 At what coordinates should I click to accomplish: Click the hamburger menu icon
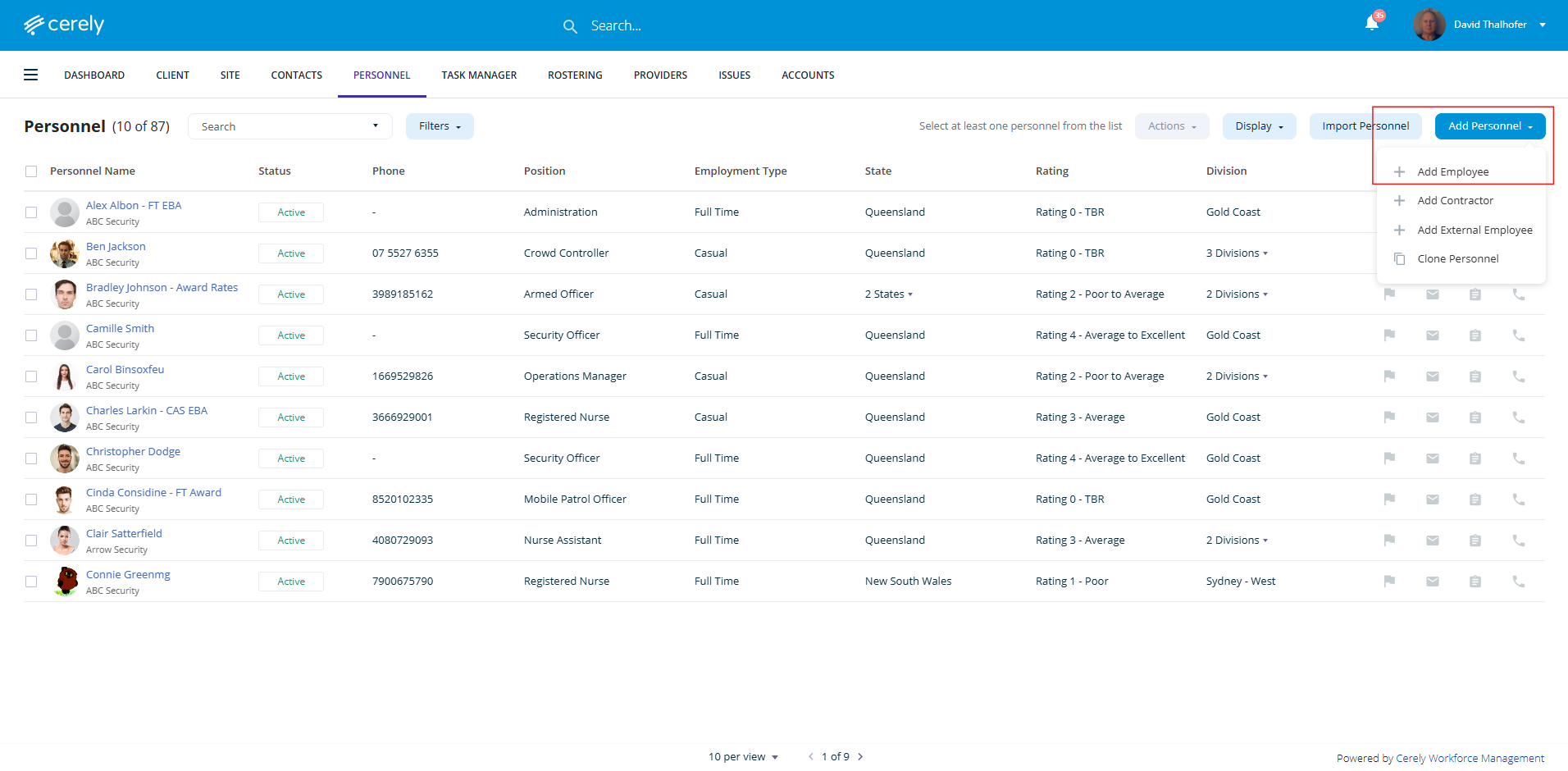pyautogui.click(x=31, y=75)
